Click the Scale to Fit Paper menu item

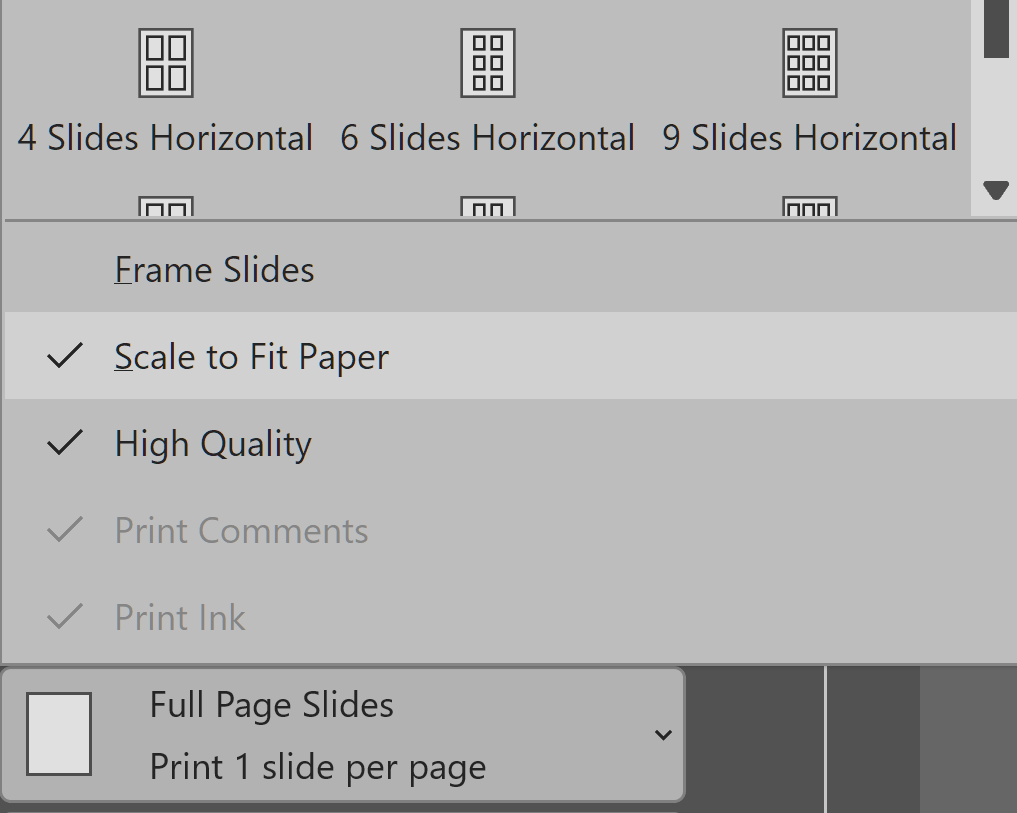[x=251, y=357]
